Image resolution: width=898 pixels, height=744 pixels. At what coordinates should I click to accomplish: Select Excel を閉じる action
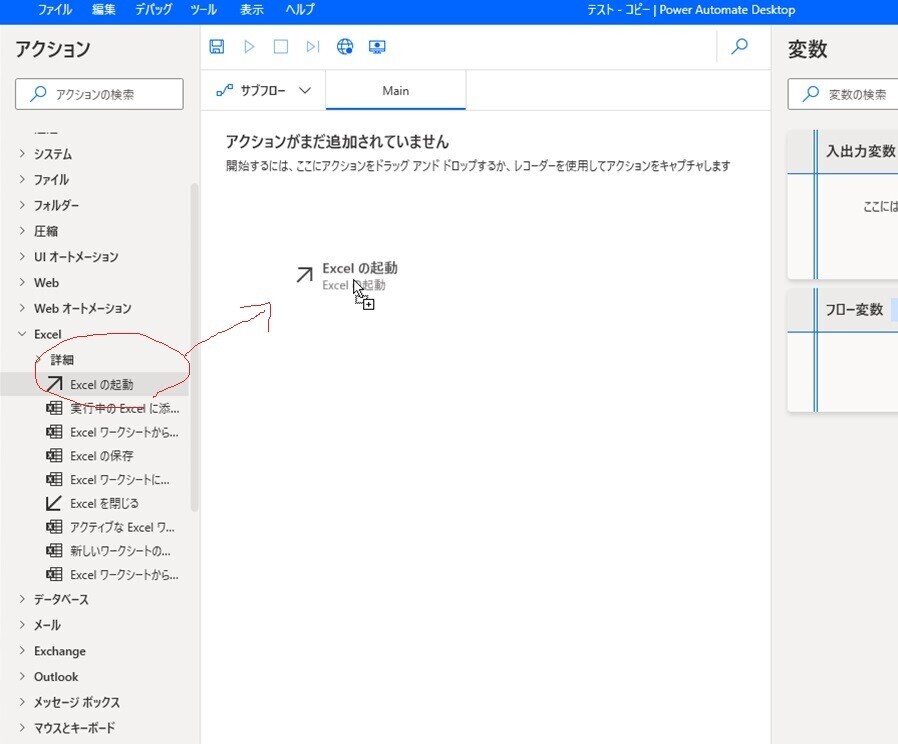[94, 503]
